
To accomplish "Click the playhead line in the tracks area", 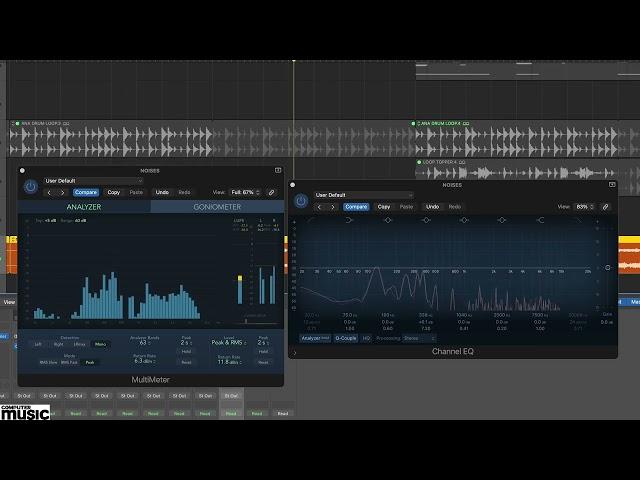I will (x=293, y=118).
